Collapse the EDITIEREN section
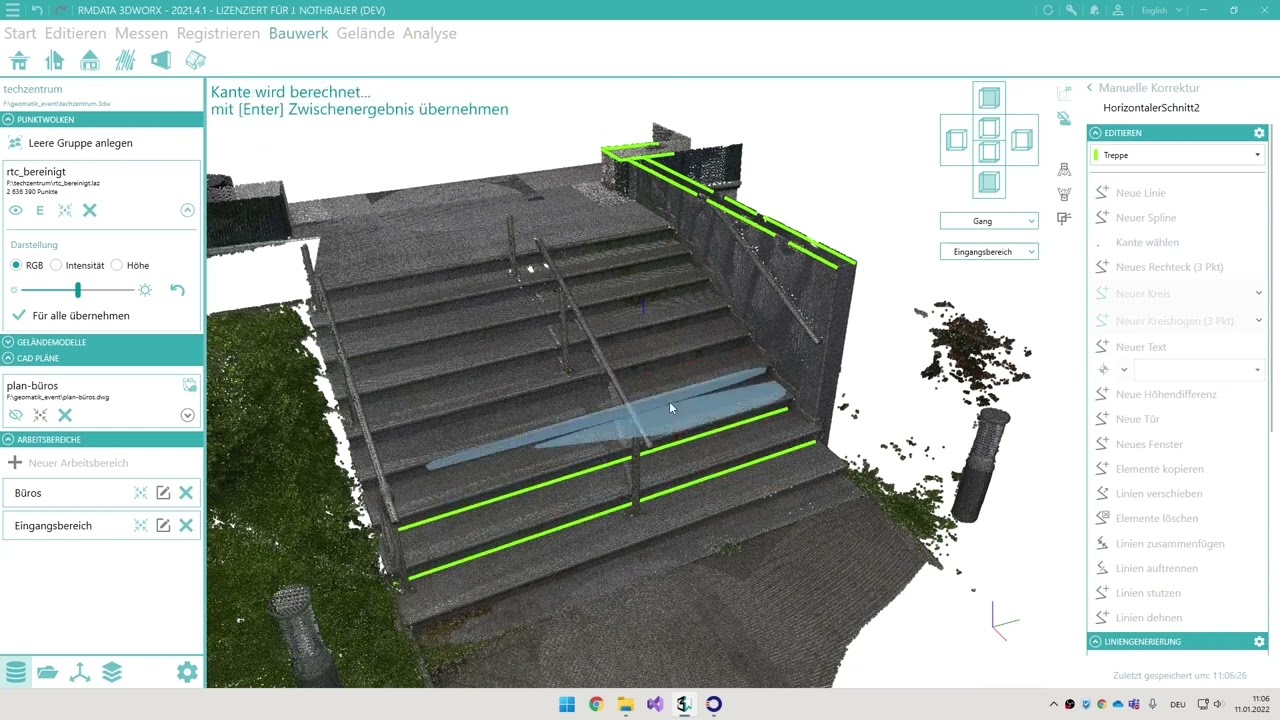The image size is (1280, 720). pos(1095,133)
